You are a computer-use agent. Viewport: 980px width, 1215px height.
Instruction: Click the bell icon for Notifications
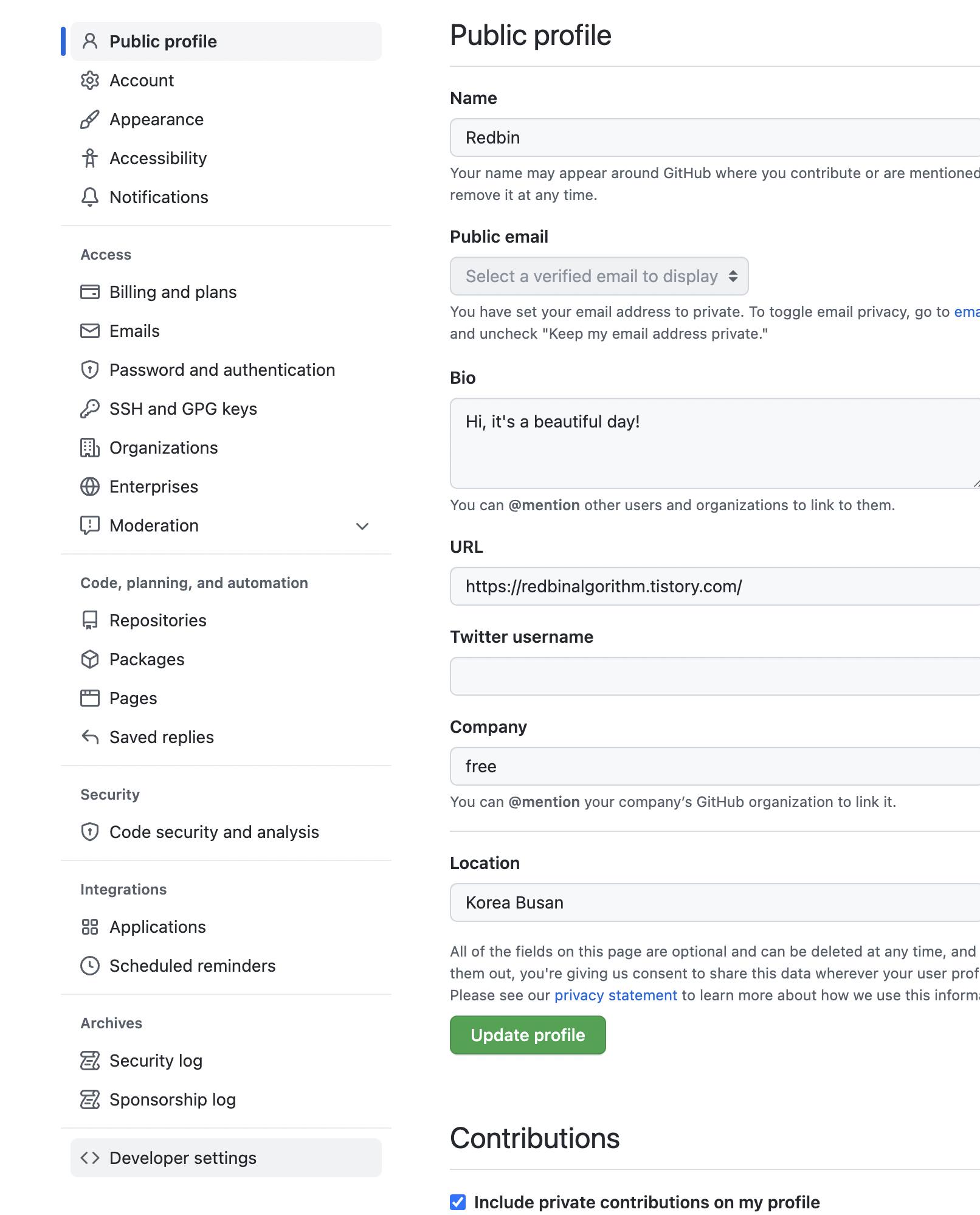coord(90,197)
